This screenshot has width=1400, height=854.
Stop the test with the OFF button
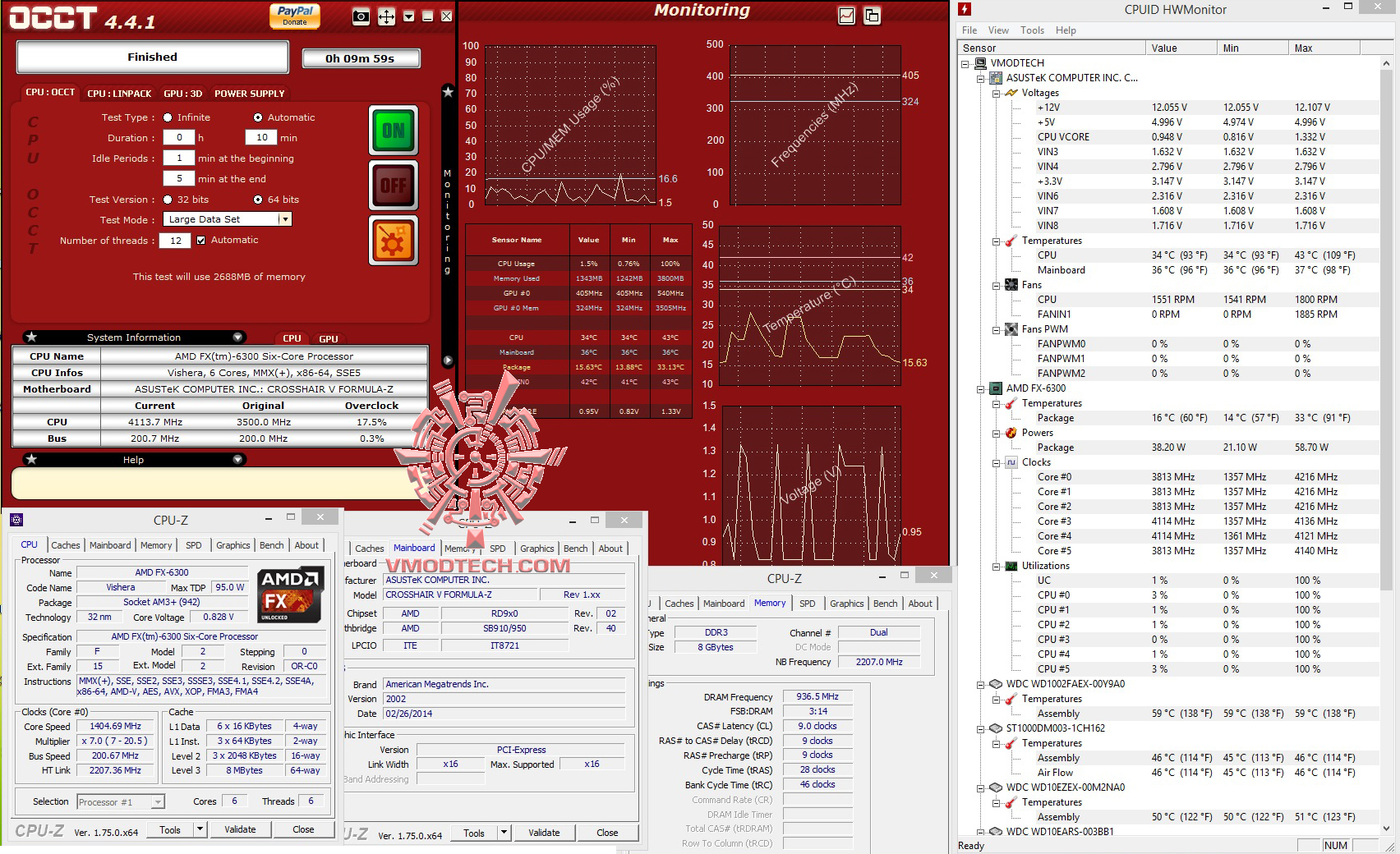point(394,185)
